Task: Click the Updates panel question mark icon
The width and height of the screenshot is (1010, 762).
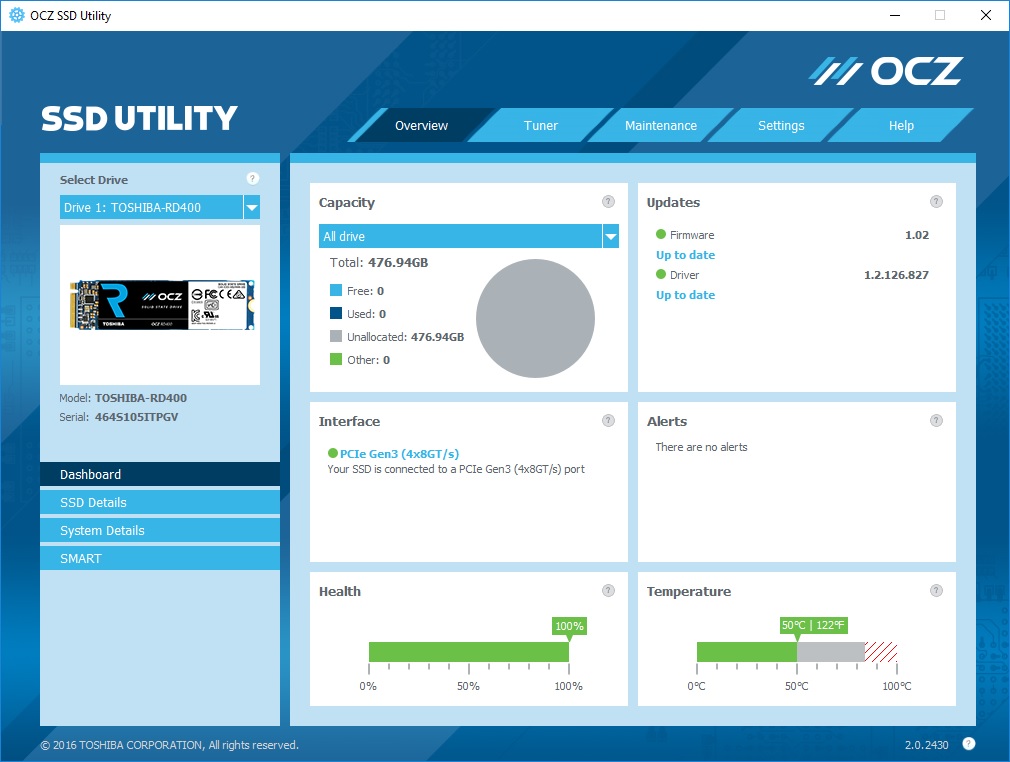Action: coord(936,202)
